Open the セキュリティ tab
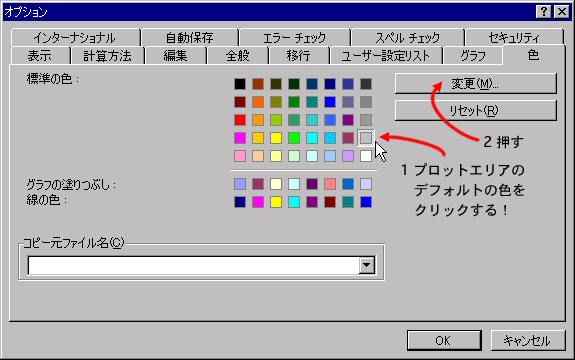575x360 pixels. click(x=514, y=37)
